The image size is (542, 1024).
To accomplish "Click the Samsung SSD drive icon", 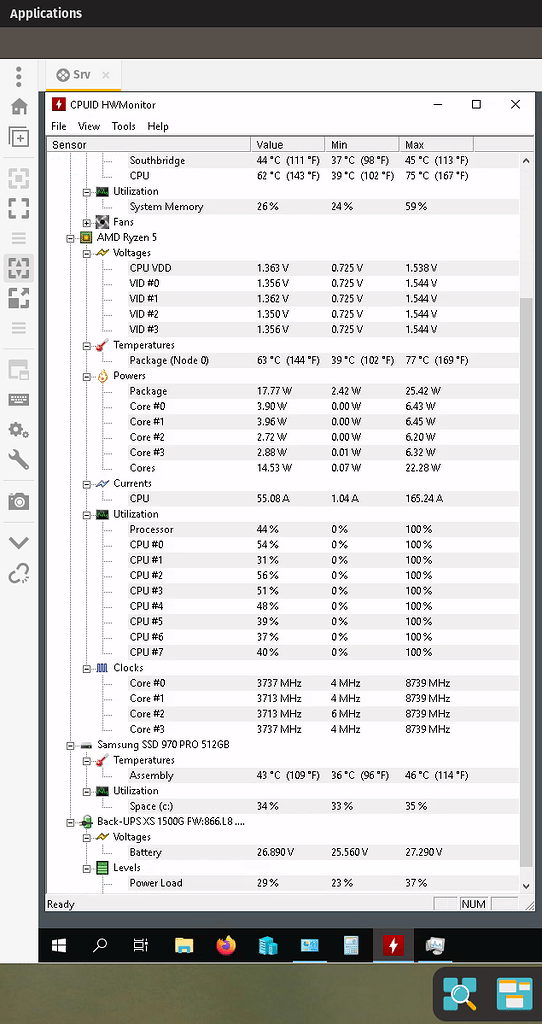I will point(86,744).
